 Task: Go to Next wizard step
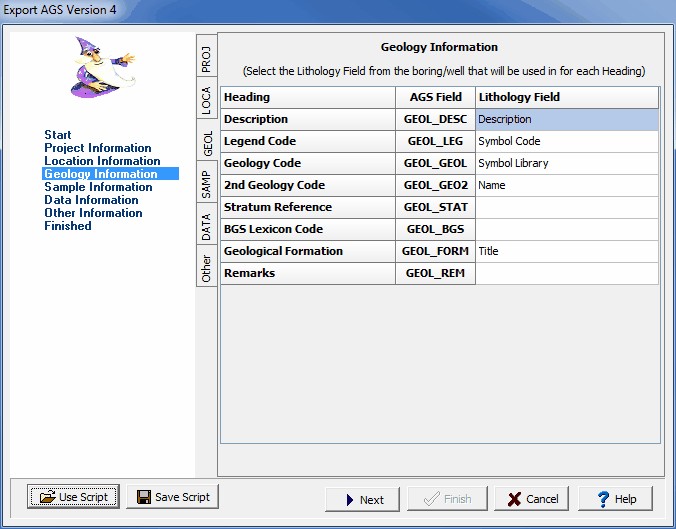(362, 499)
